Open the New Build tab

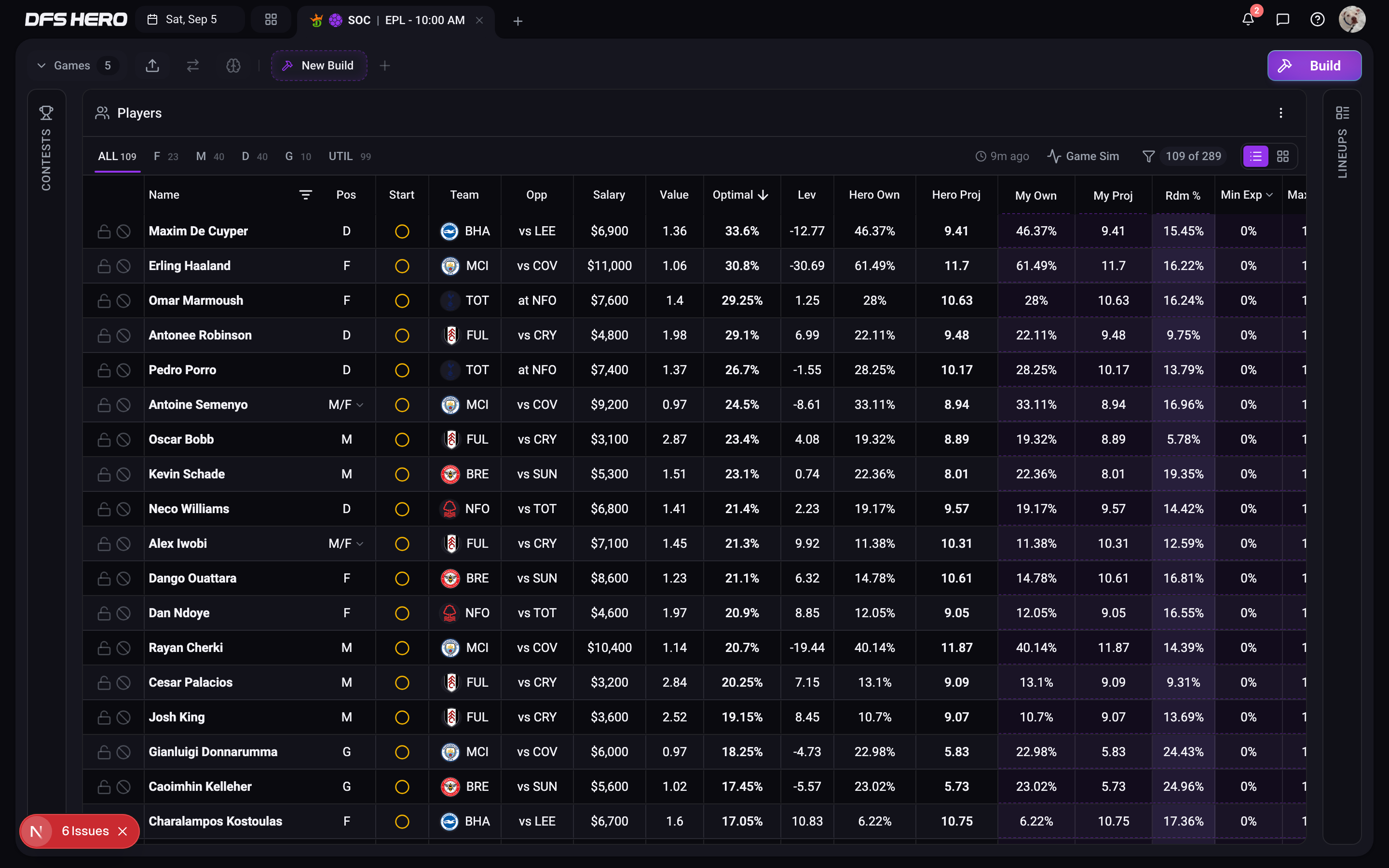pyautogui.click(x=318, y=66)
